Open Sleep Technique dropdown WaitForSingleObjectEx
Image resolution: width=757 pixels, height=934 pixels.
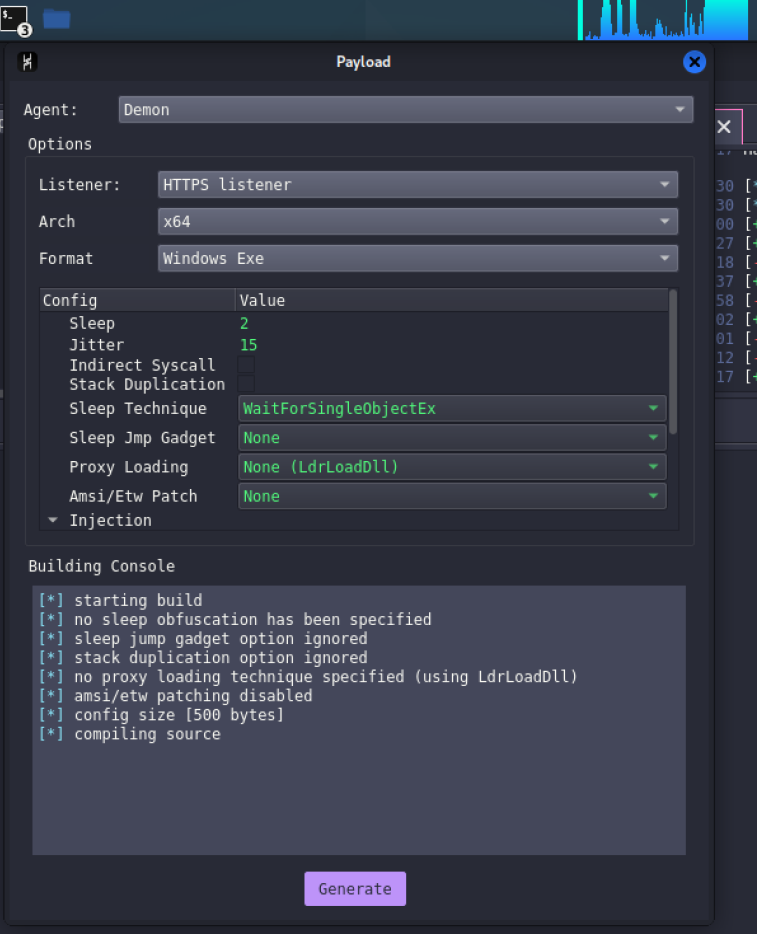pyautogui.click(x=452, y=409)
